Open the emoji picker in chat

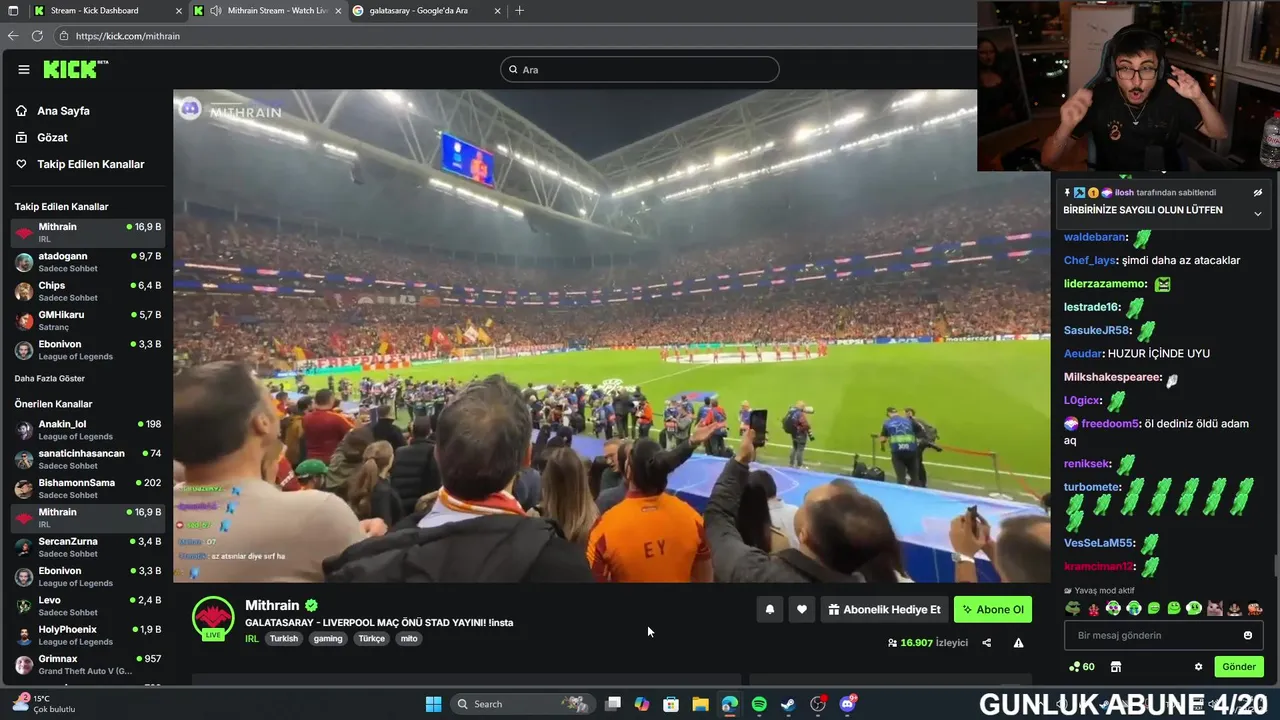[1248, 635]
